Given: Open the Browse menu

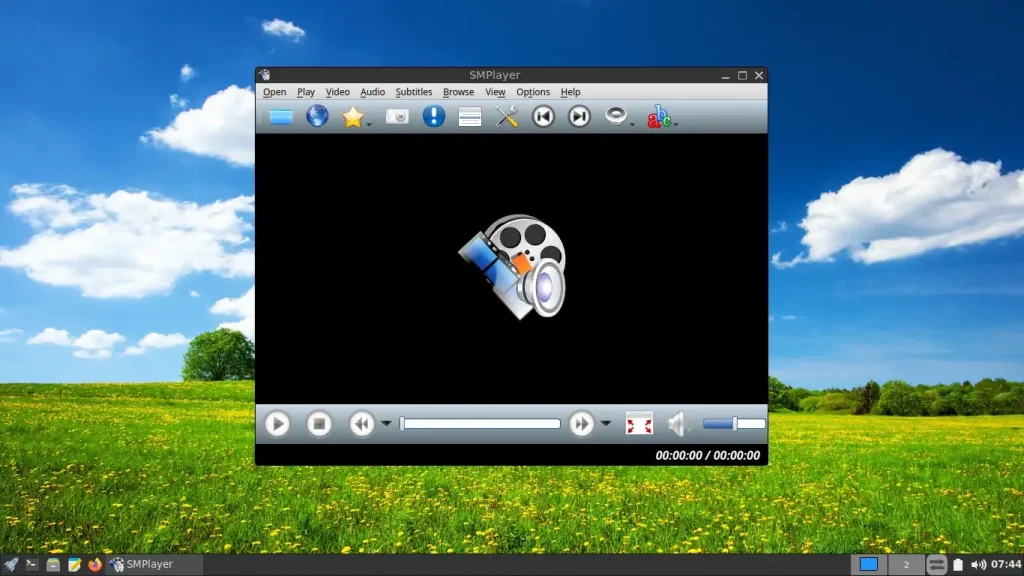Looking at the screenshot, I should (458, 92).
